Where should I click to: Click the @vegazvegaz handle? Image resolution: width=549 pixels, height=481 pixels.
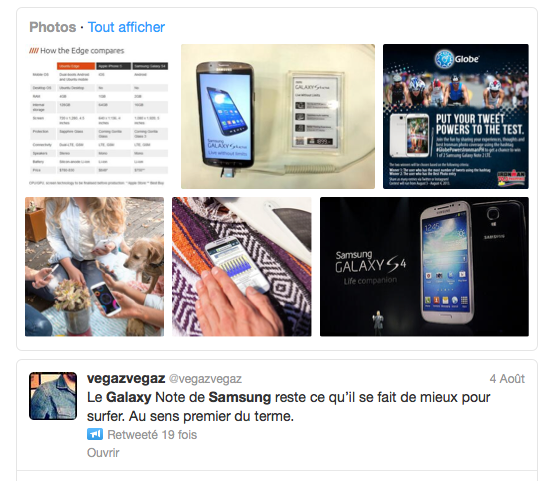click(205, 379)
